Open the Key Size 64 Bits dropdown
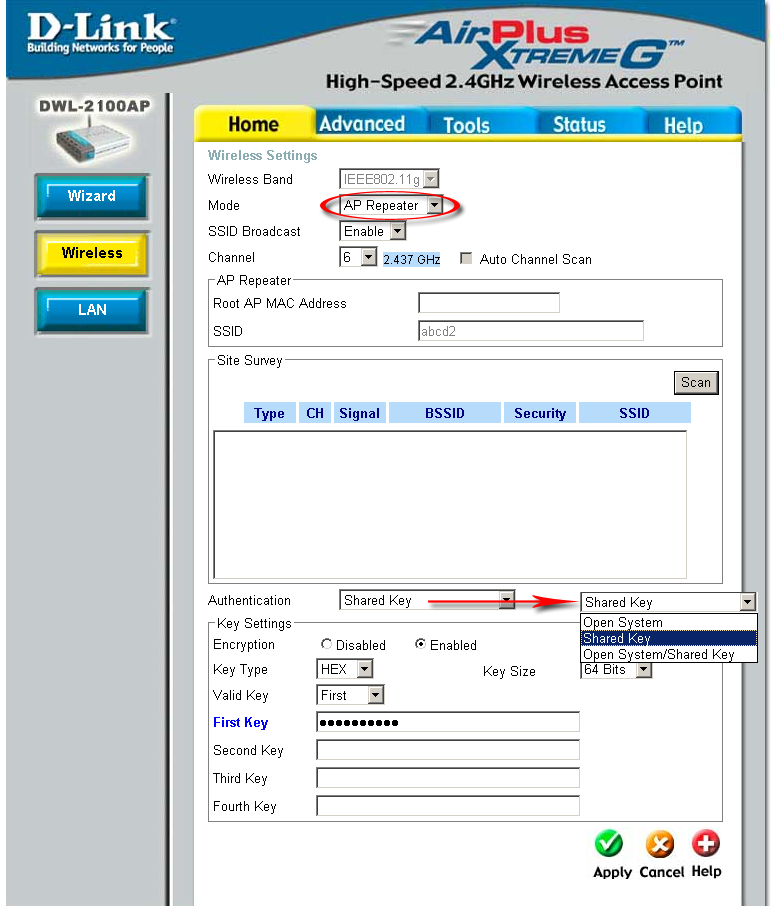The height and width of the screenshot is (906, 773). click(x=616, y=670)
